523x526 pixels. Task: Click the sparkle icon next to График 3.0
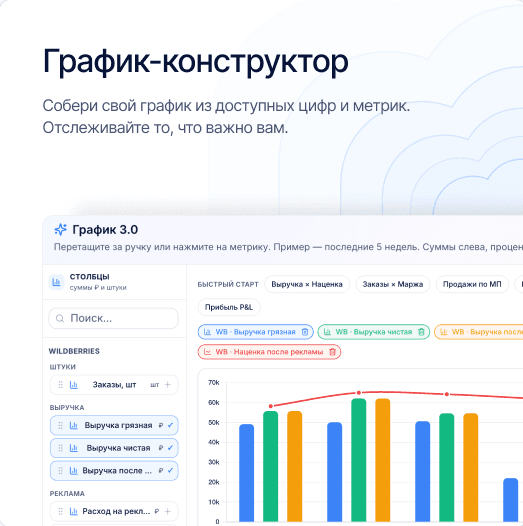61,229
